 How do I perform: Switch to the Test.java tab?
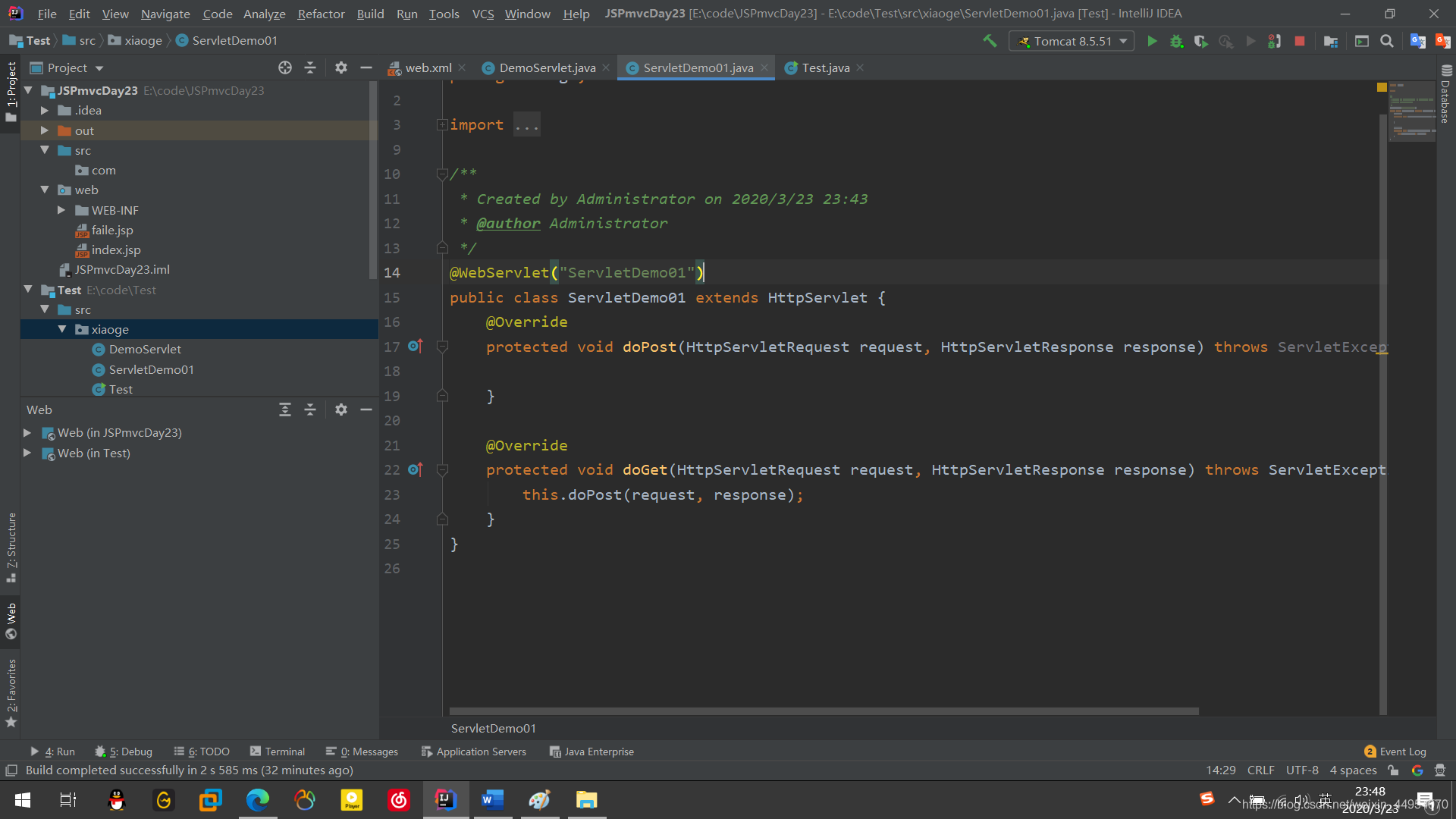coord(825,67)
